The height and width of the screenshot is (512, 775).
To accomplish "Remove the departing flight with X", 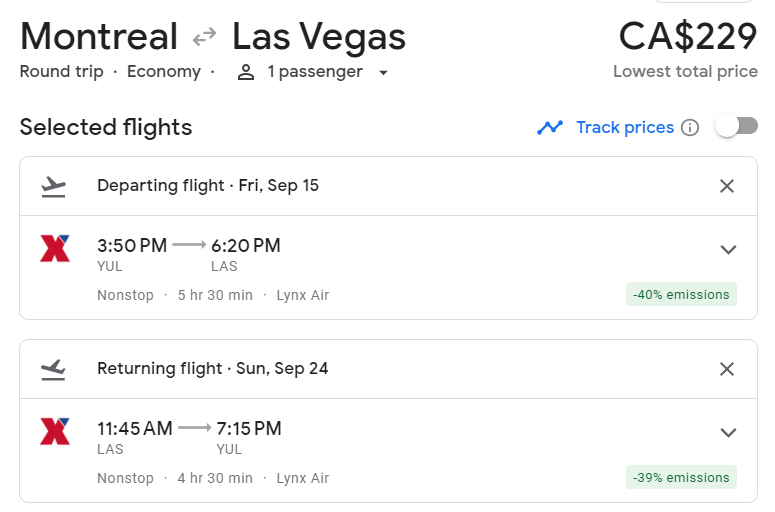I will [727, 186].
